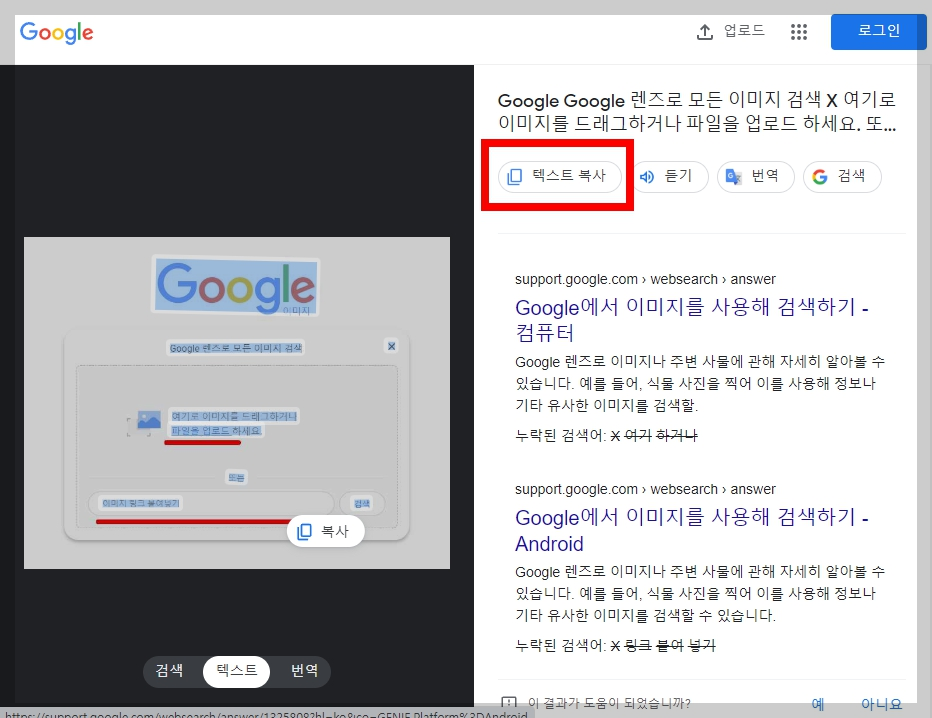Viewport: 932px width, 718px height.
Task: Click the 텍스트 복사 button
Action: (560, 177)
